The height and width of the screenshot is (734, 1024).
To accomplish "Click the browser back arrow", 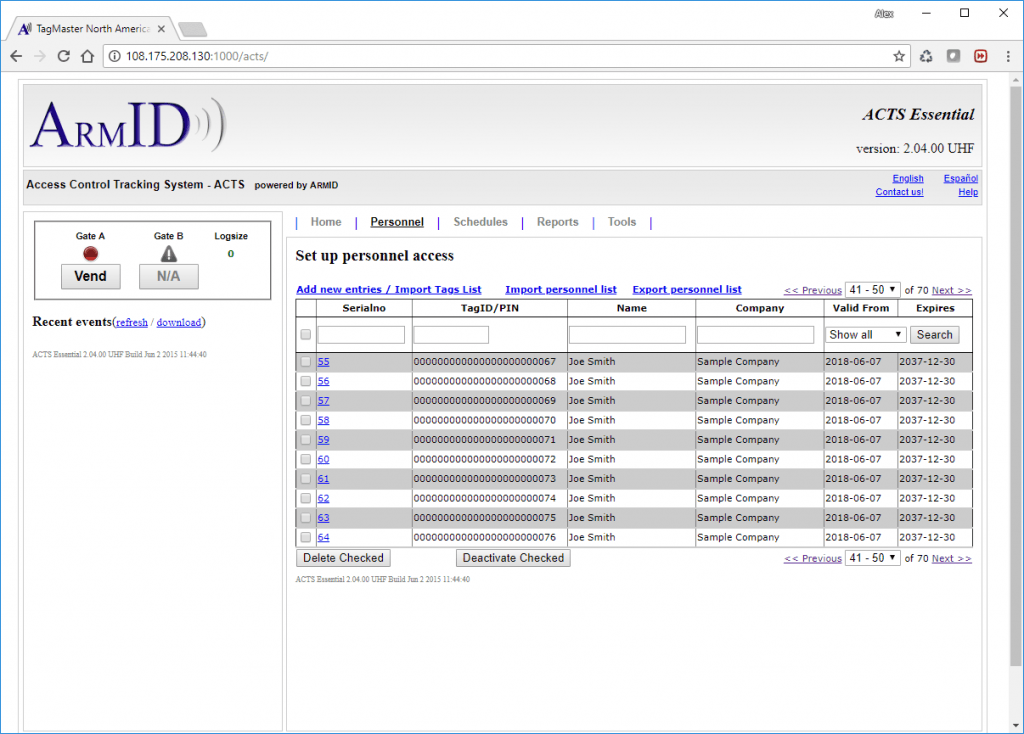I will point(16,56).
